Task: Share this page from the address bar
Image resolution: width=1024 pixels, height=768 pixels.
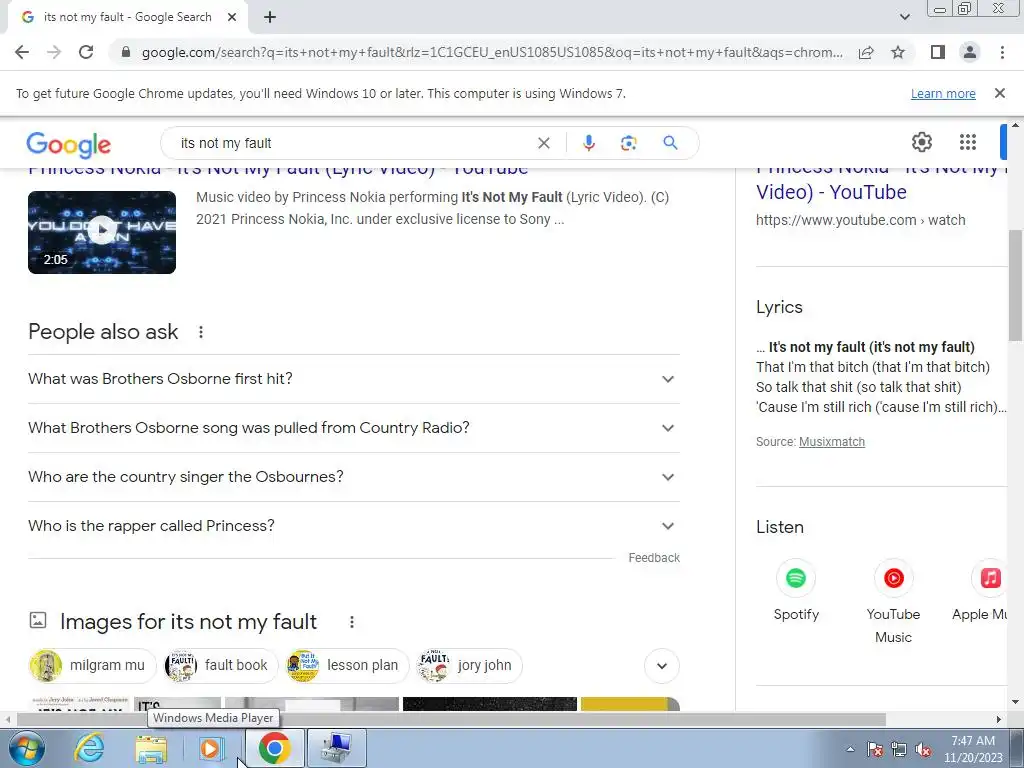Action: 866,52
